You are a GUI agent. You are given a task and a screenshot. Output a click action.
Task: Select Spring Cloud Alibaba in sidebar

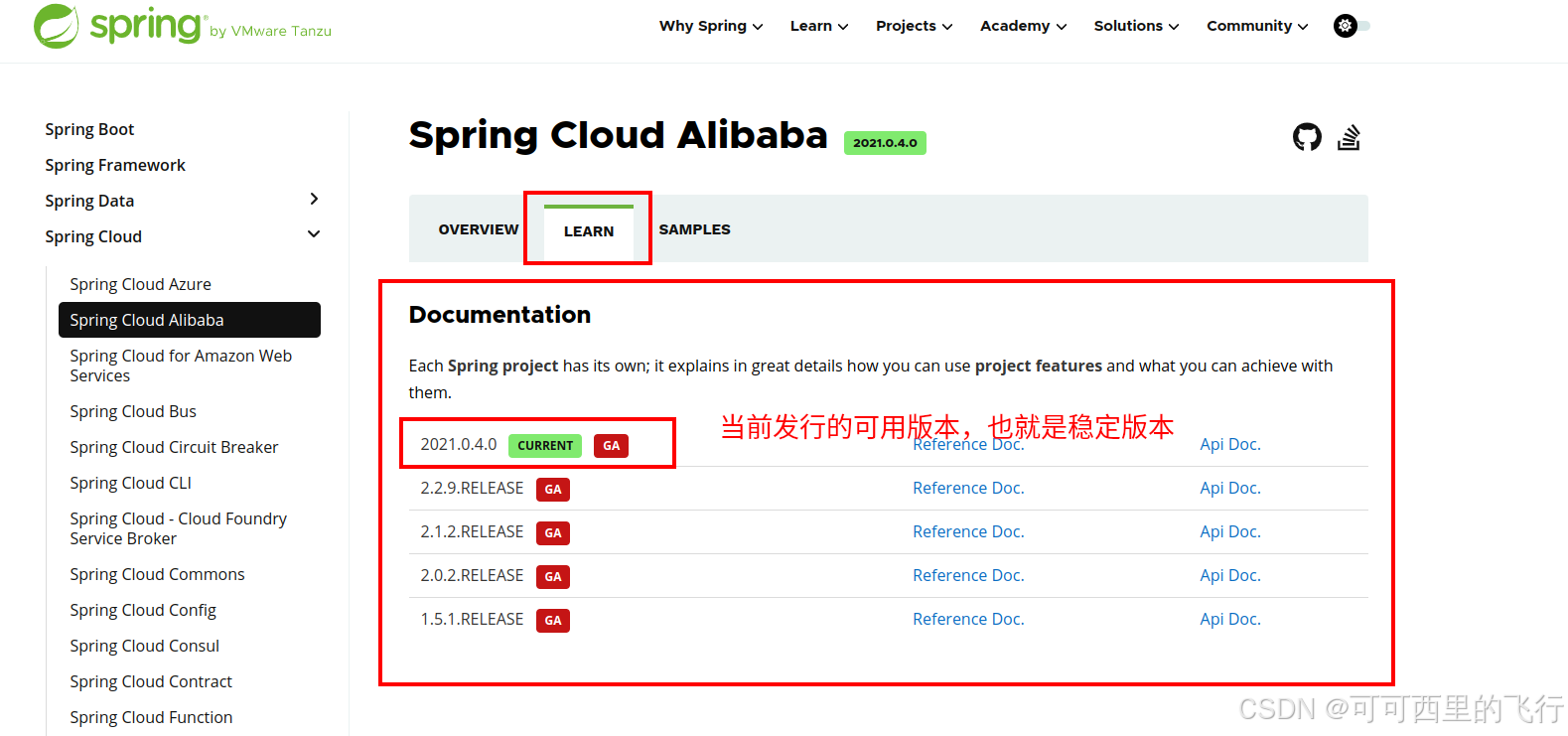(x=190, y=320)
